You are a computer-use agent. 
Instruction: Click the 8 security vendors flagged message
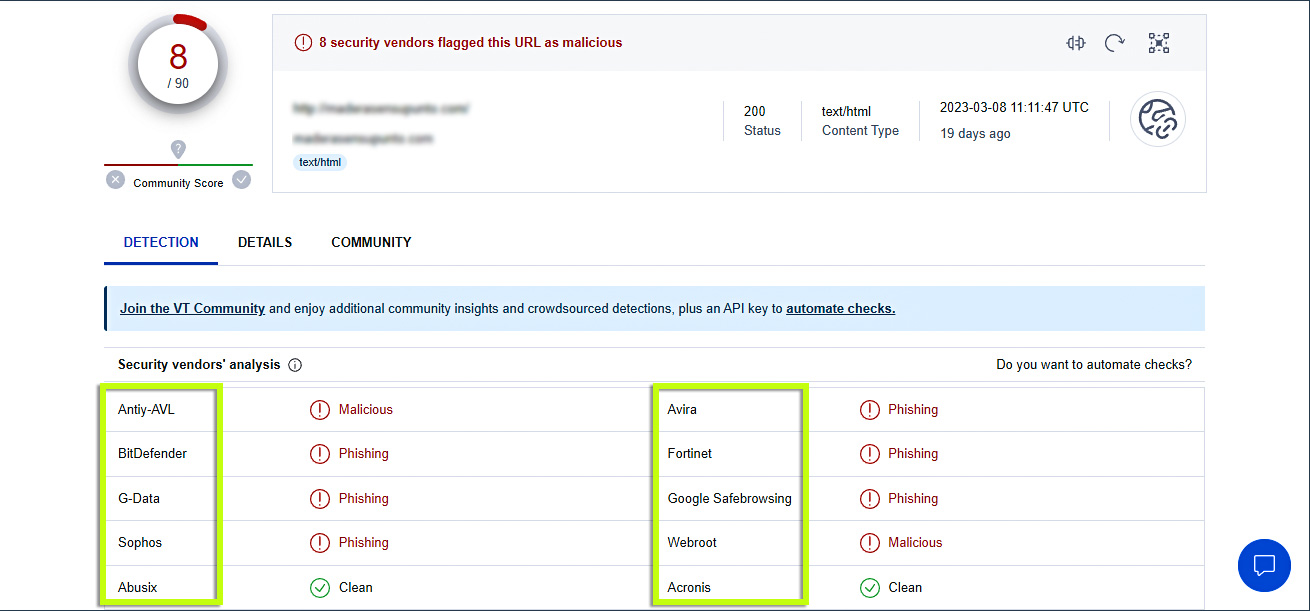pos(471,43)
